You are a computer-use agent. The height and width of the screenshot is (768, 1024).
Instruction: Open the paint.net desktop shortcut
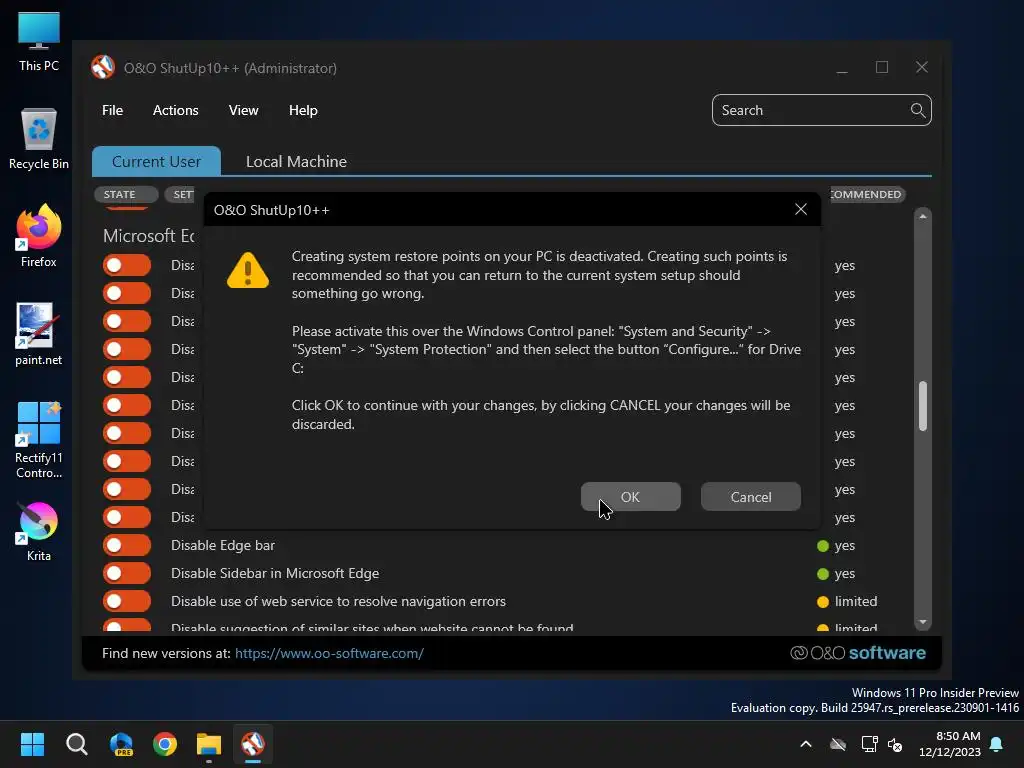pos(39,334)
